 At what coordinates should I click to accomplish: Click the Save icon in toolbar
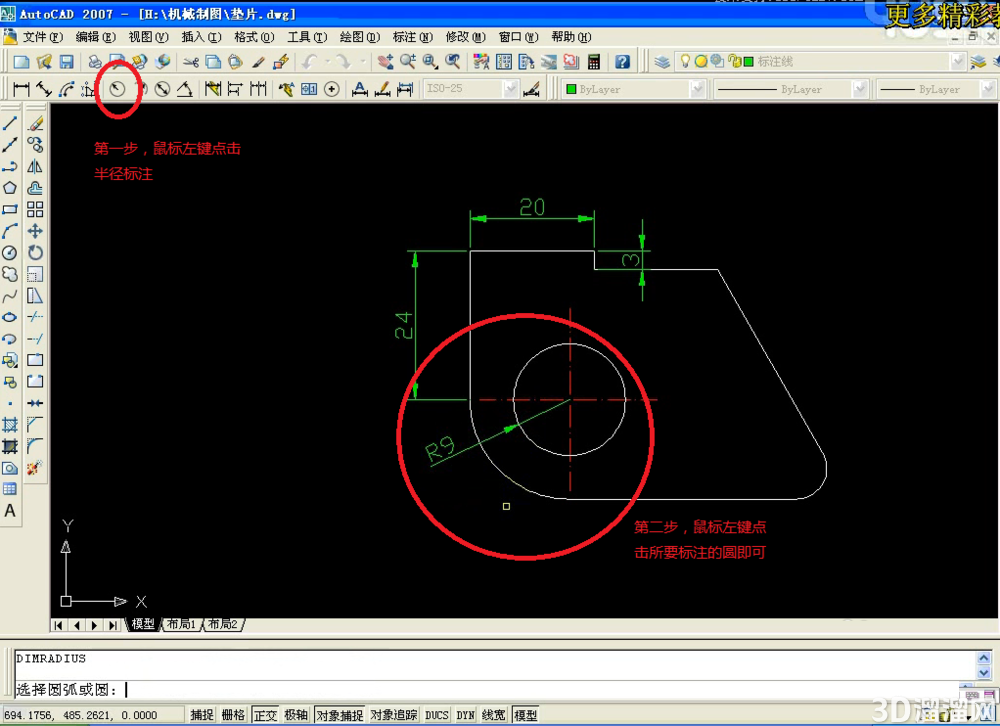(66, 61)
